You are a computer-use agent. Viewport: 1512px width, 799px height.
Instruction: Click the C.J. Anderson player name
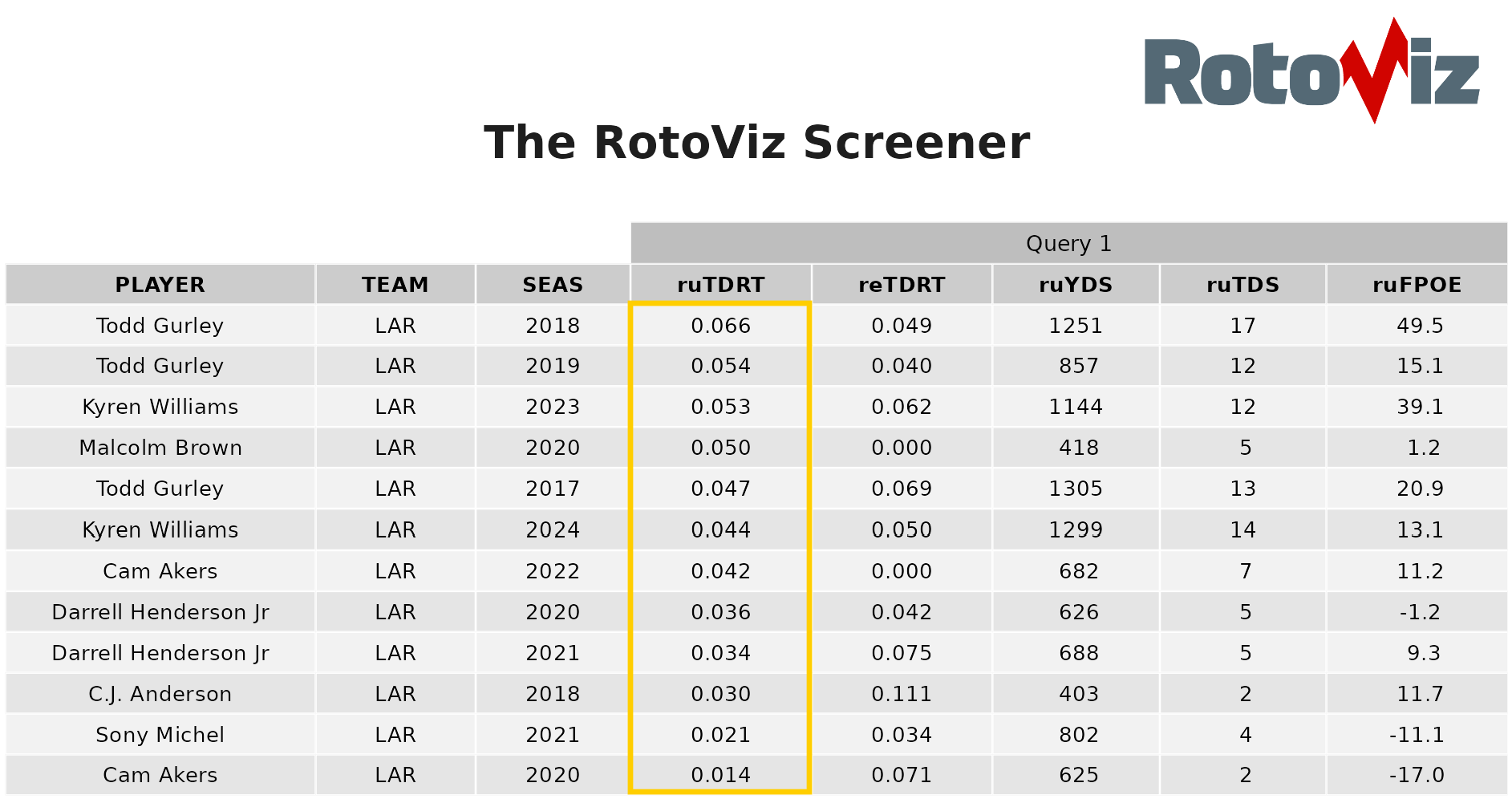160,694
